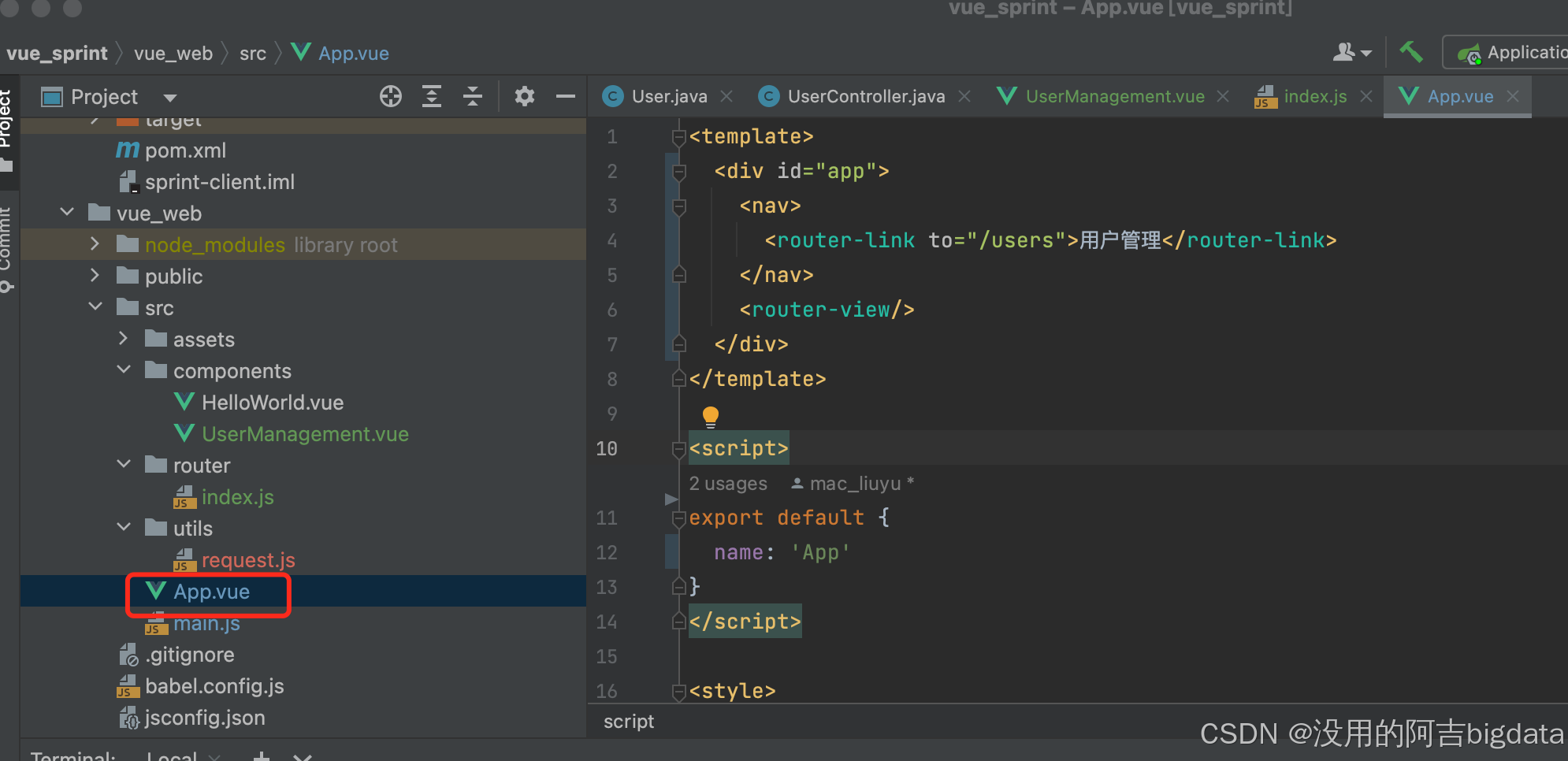This screenshot has width=1568, height=761.
Task: Expand the public folder
Action: tap(95, 276)
